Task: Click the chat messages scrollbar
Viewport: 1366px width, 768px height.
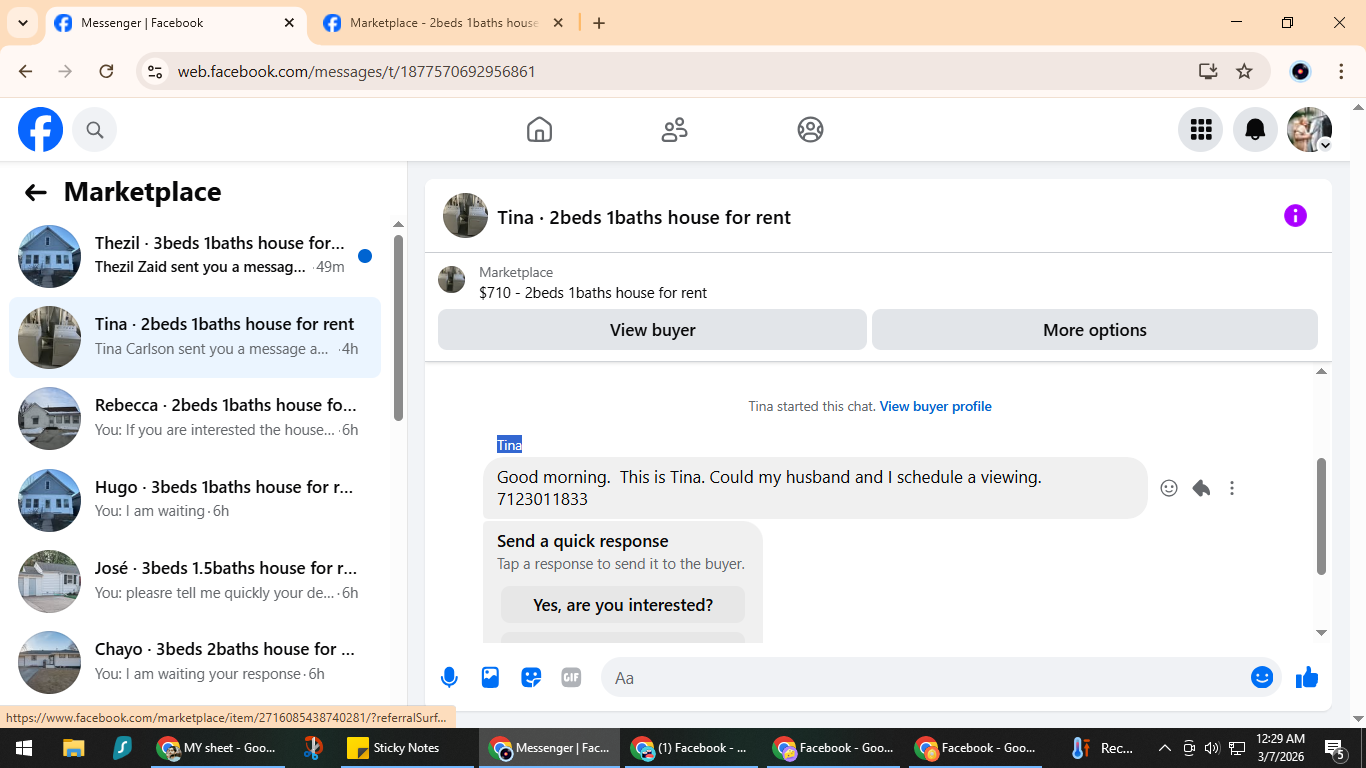Action: [1321, 516]
